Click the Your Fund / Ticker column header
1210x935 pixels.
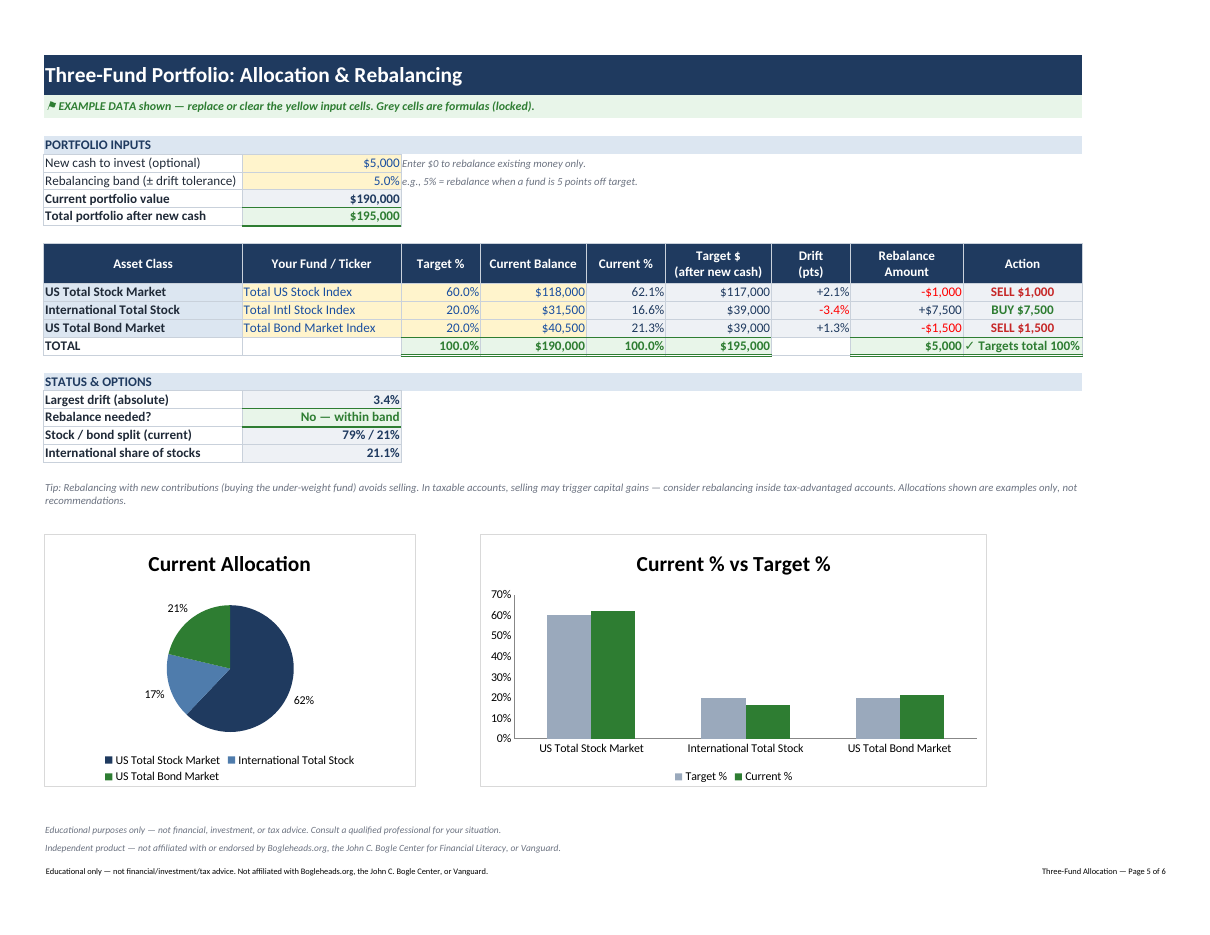pyautogui.click(x=322, y=264)
